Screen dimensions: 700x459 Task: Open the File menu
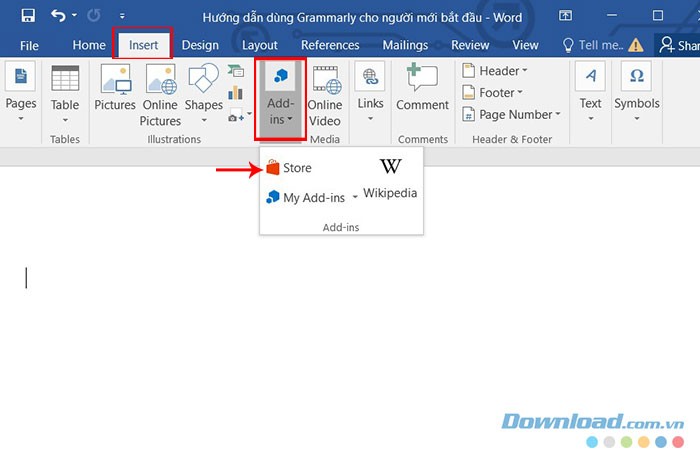tap(29, 45)
